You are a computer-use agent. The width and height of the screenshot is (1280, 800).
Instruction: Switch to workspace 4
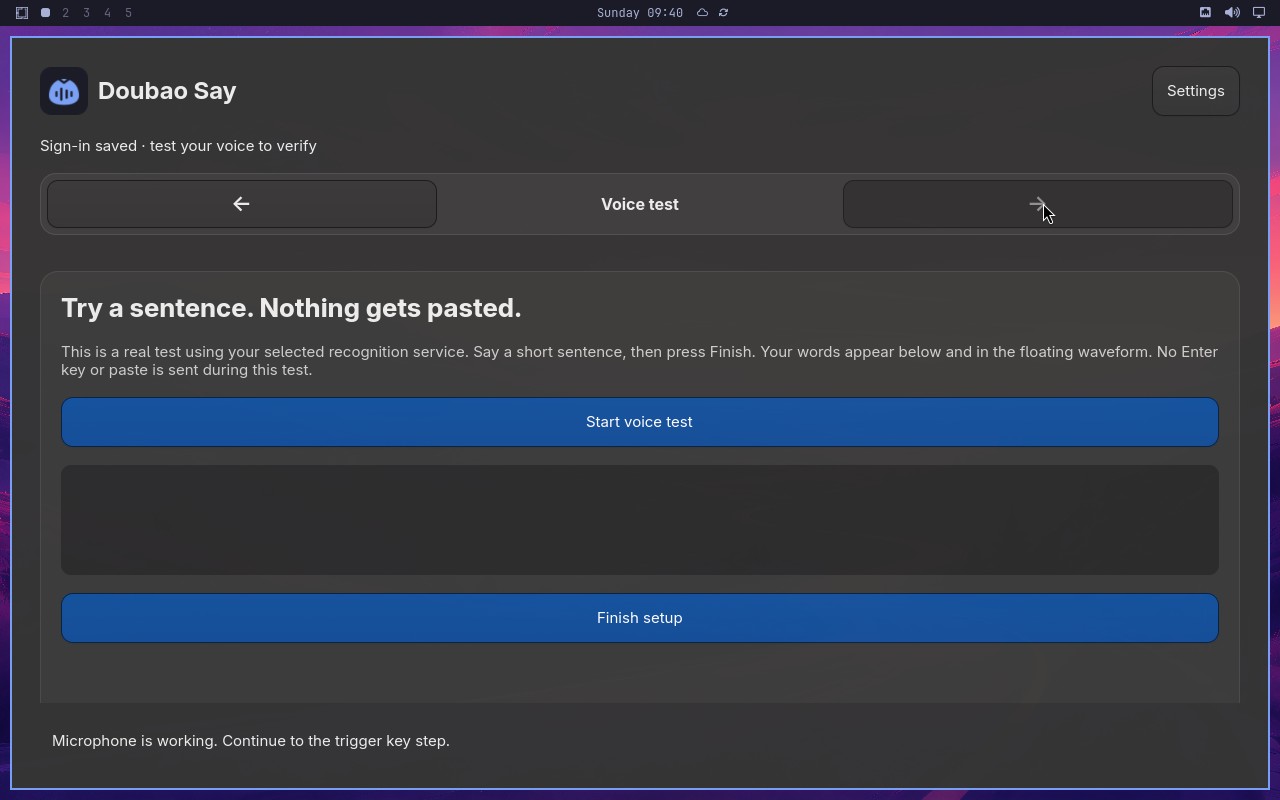(108, 13)
